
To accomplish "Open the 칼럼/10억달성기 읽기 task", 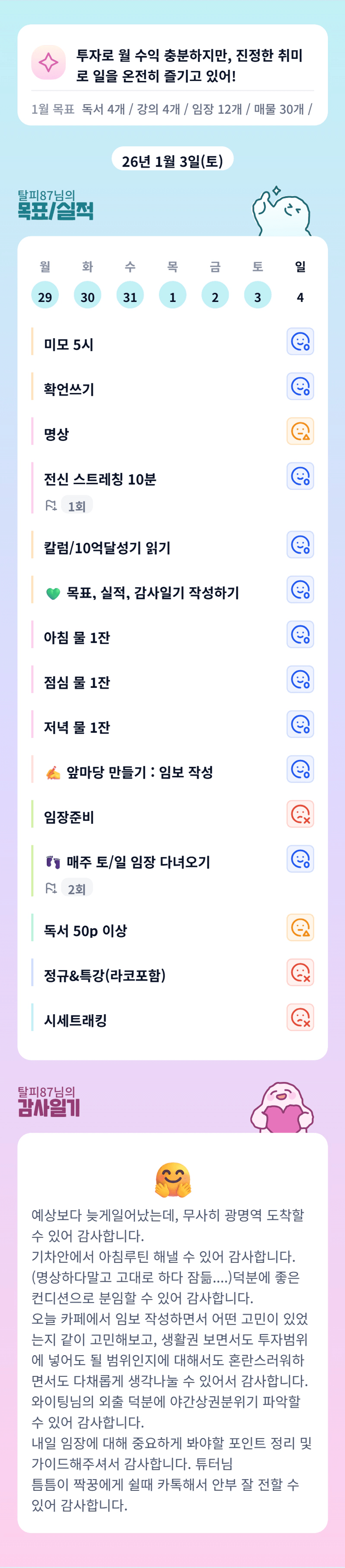I will click(x=107, y=548).
